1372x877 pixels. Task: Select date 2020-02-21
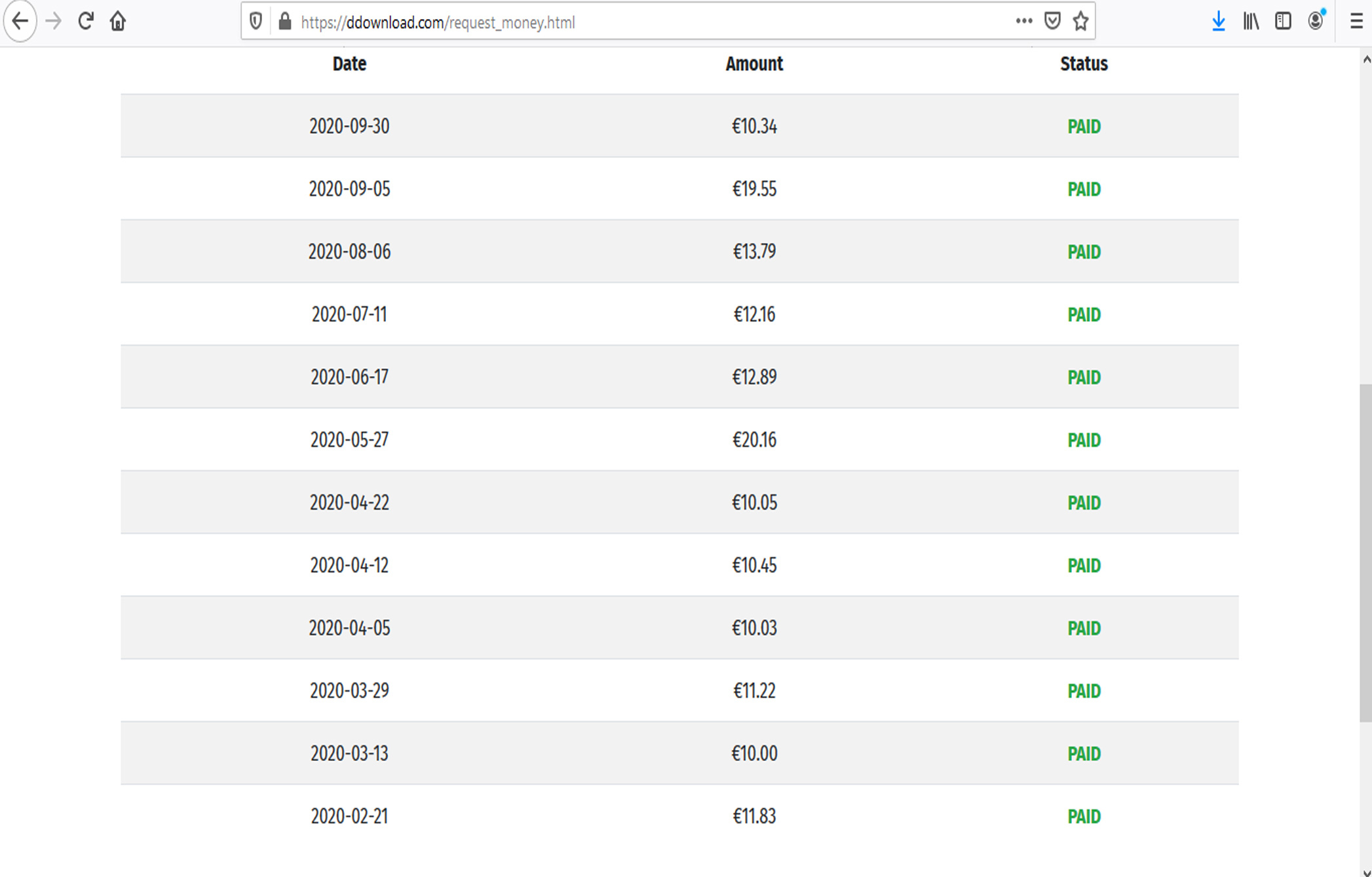[x=349, y=816]
